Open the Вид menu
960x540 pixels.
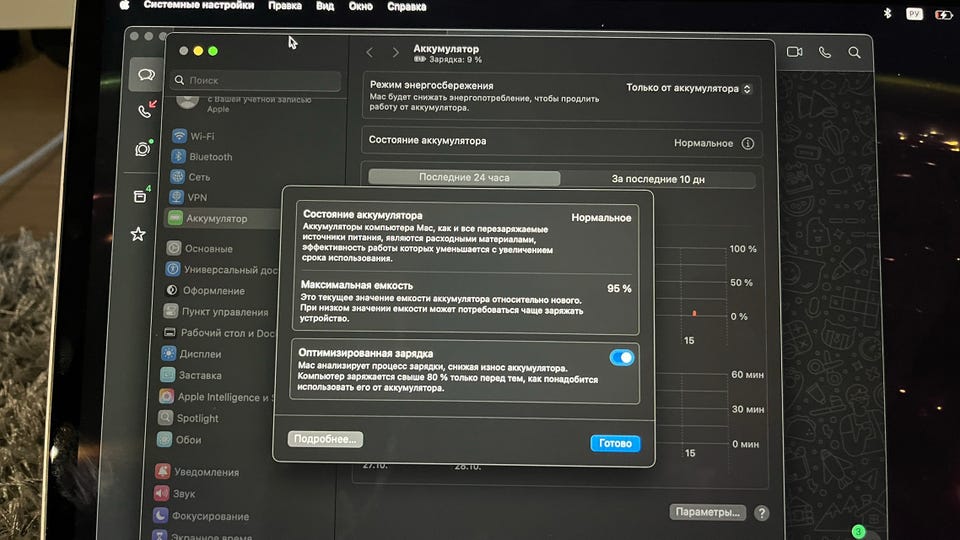324,6
